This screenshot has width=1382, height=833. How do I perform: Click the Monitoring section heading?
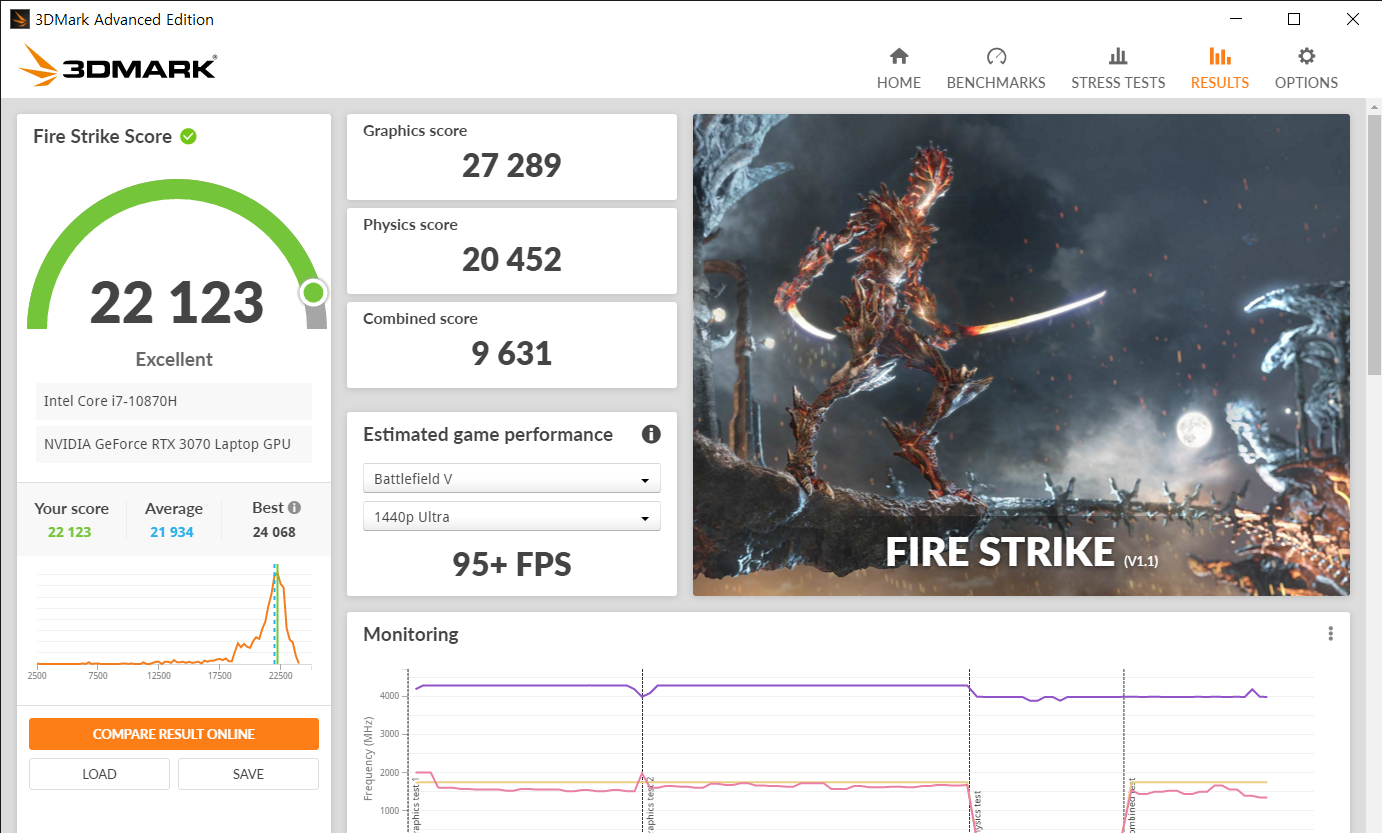pos(411,634)
